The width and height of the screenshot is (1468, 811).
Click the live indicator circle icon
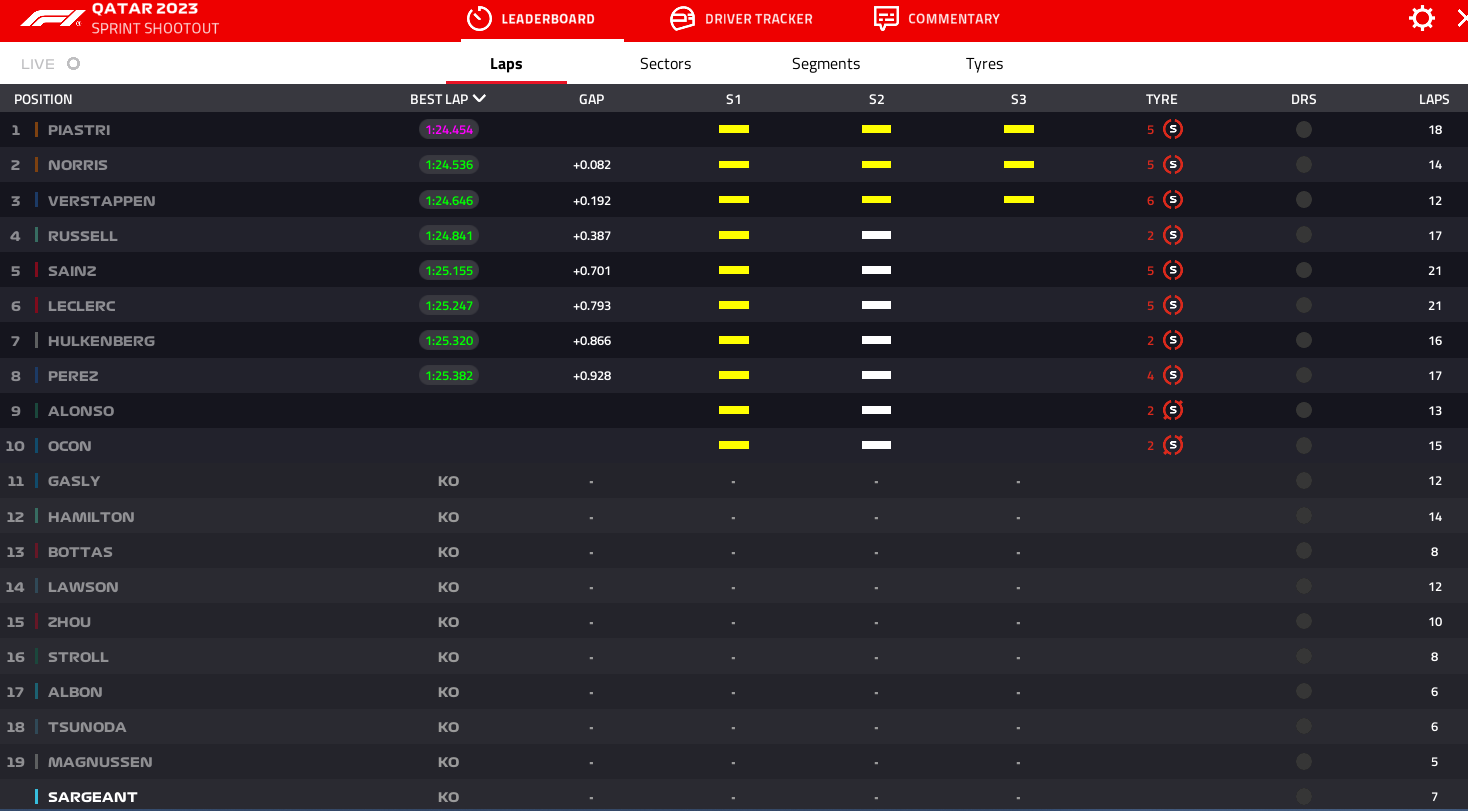pos(73,64)
